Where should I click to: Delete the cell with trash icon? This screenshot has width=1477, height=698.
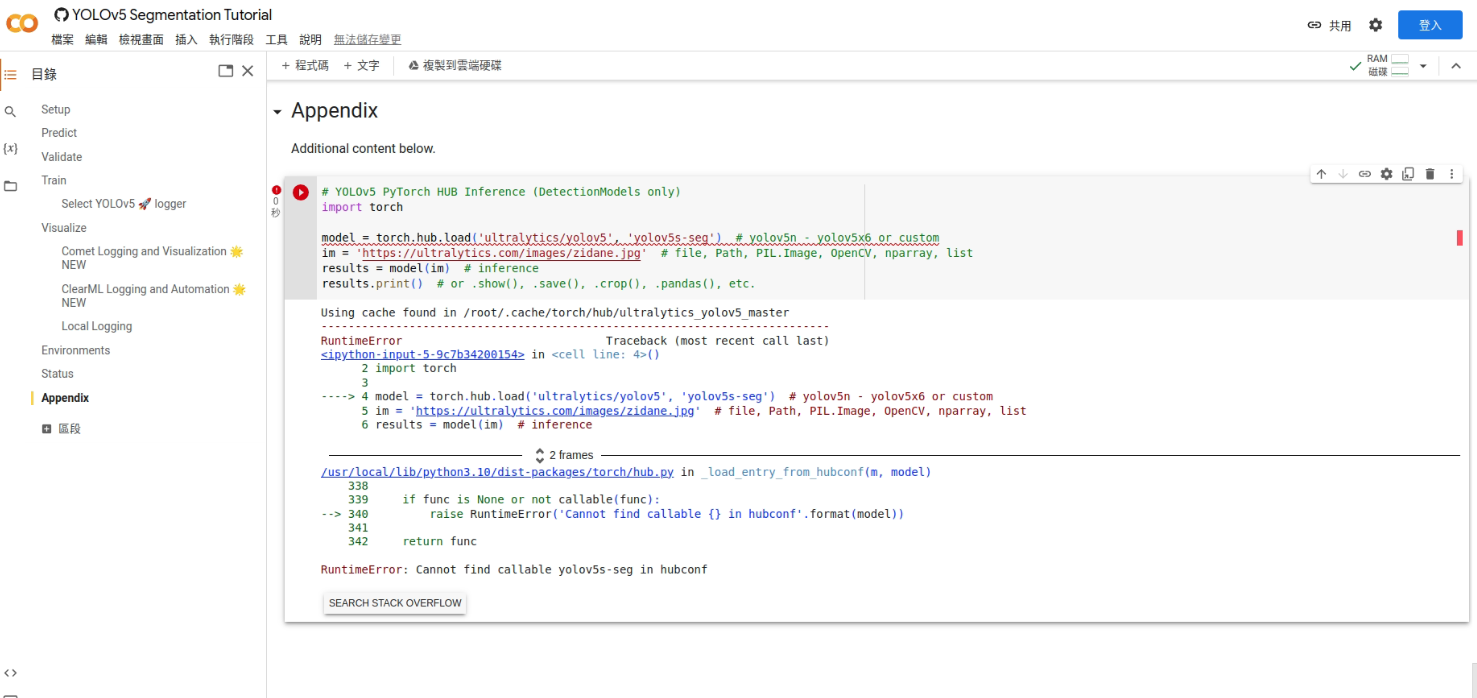coord(1429,173)
